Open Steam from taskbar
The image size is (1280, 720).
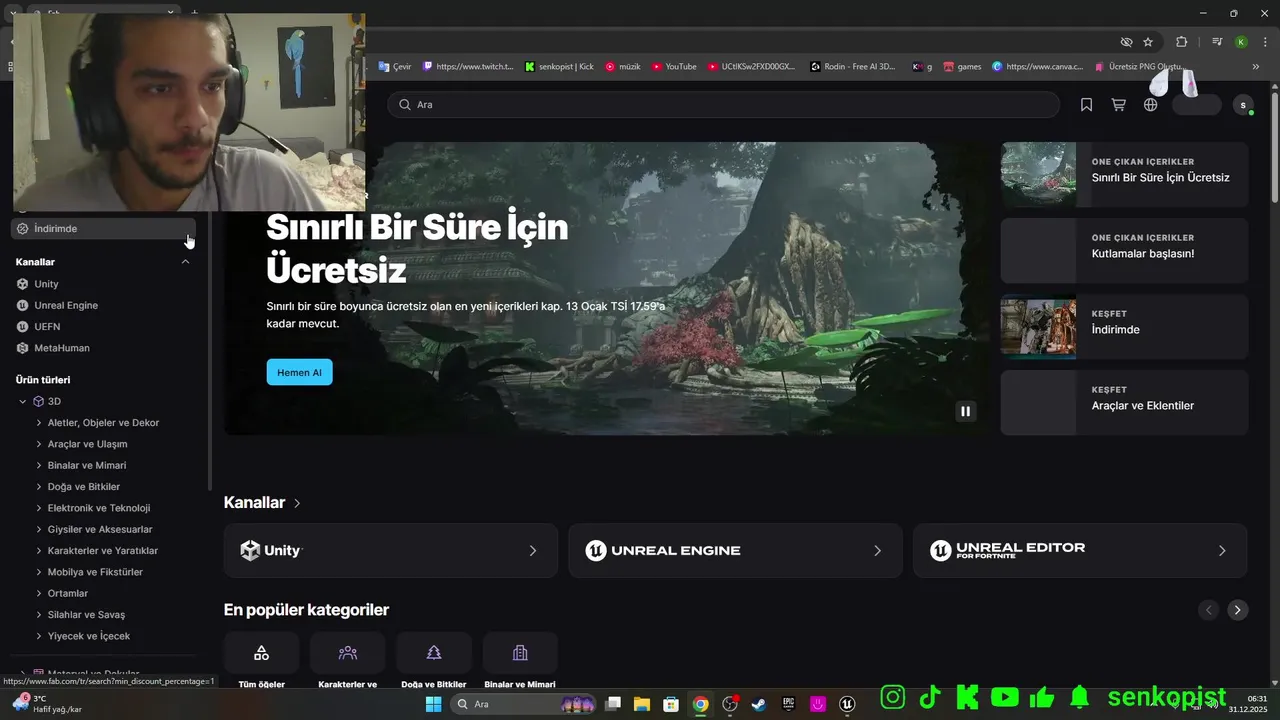click(x=759, y=704)
